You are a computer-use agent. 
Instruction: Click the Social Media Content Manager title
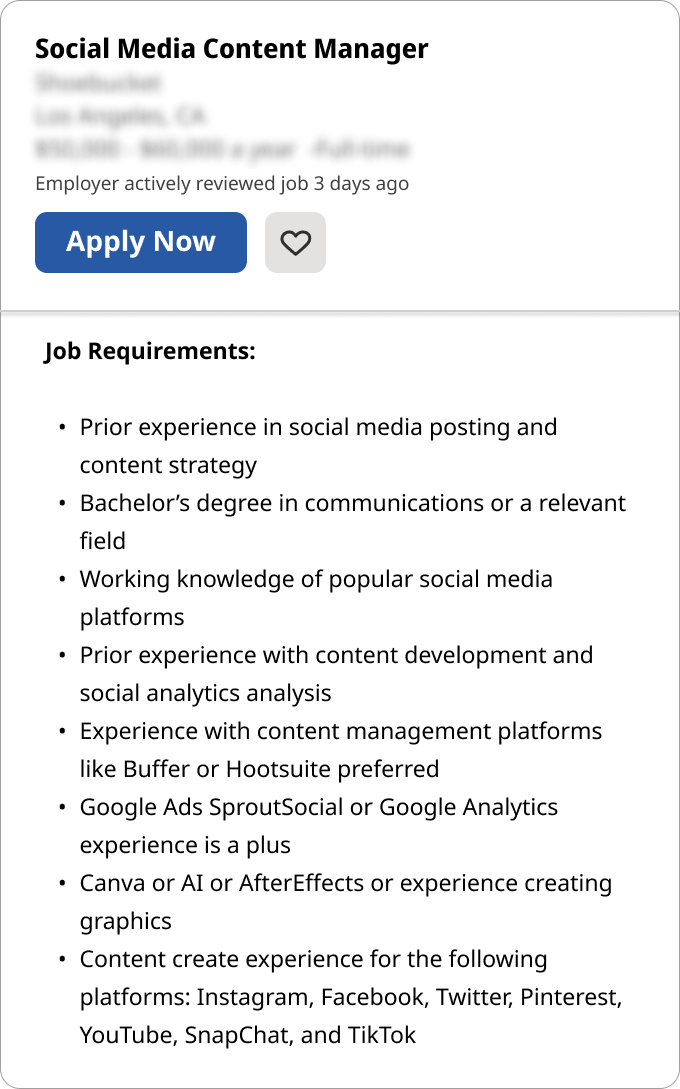[232, 49]
